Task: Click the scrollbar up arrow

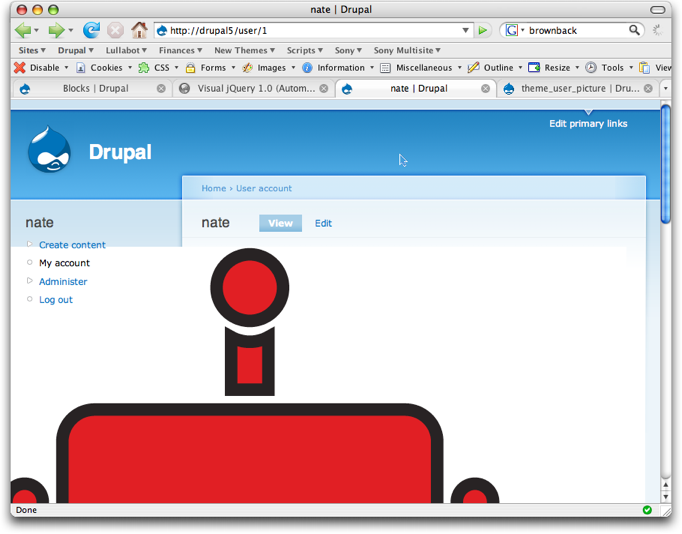Action: (x=665, y=484)
